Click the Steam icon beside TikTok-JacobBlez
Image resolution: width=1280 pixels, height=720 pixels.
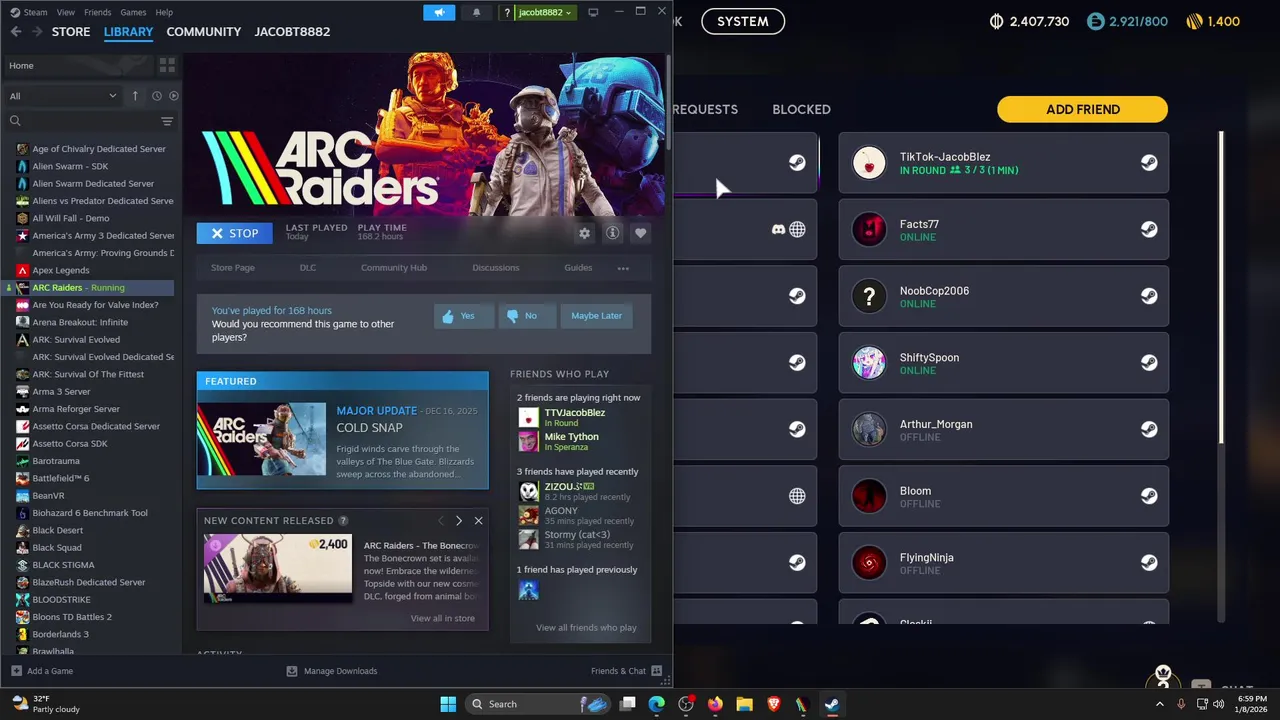click(1149, 162)
